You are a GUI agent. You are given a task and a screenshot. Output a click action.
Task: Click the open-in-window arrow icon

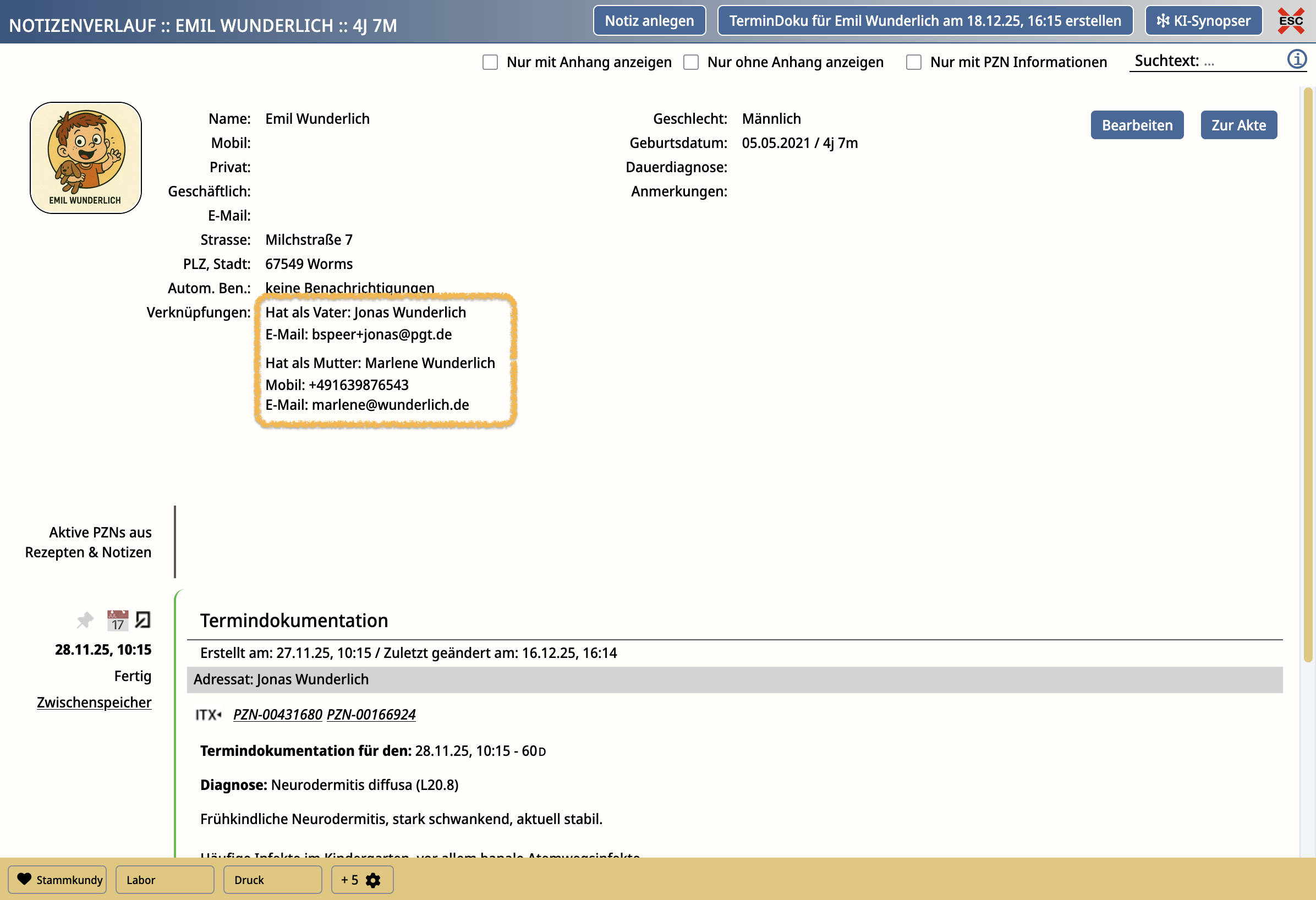143,619
